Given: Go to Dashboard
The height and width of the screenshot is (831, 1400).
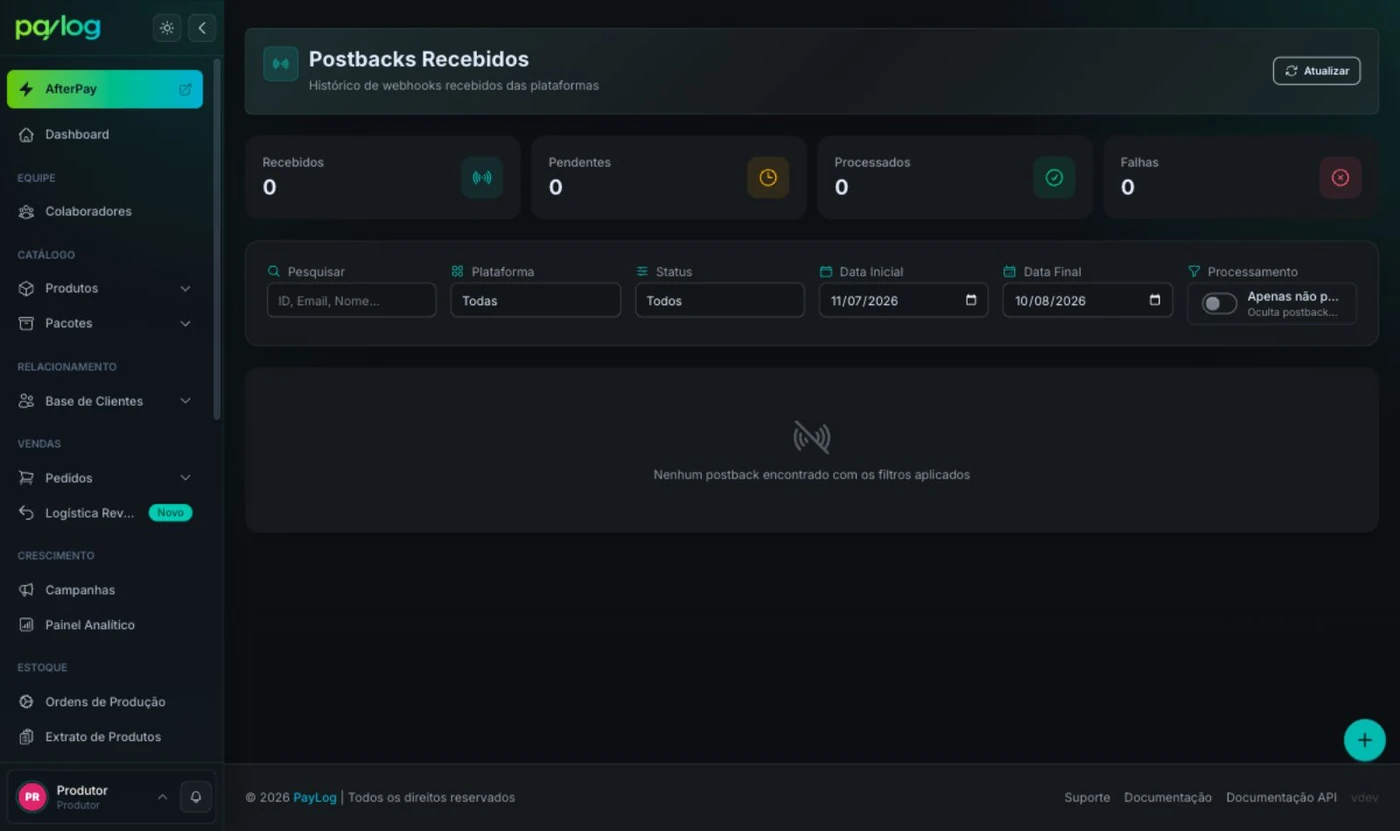Looking at the screenshot, I should (105, 134).
